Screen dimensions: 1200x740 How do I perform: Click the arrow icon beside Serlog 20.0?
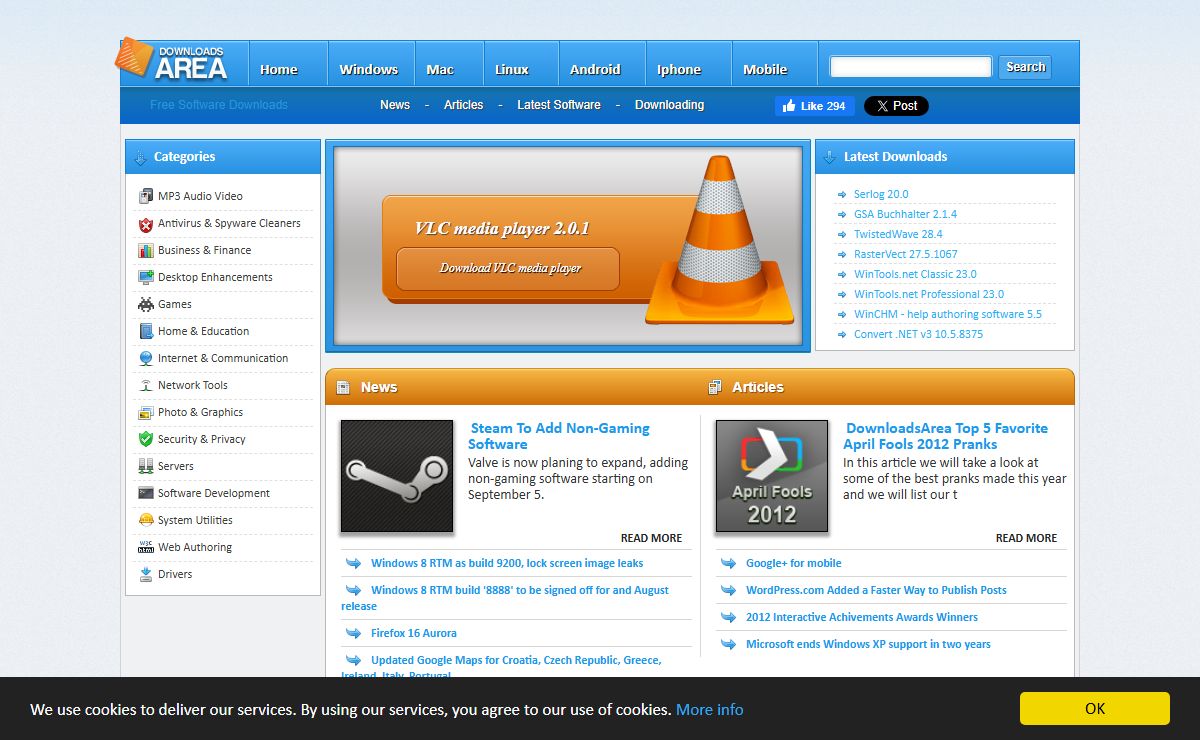coord(842,195)
